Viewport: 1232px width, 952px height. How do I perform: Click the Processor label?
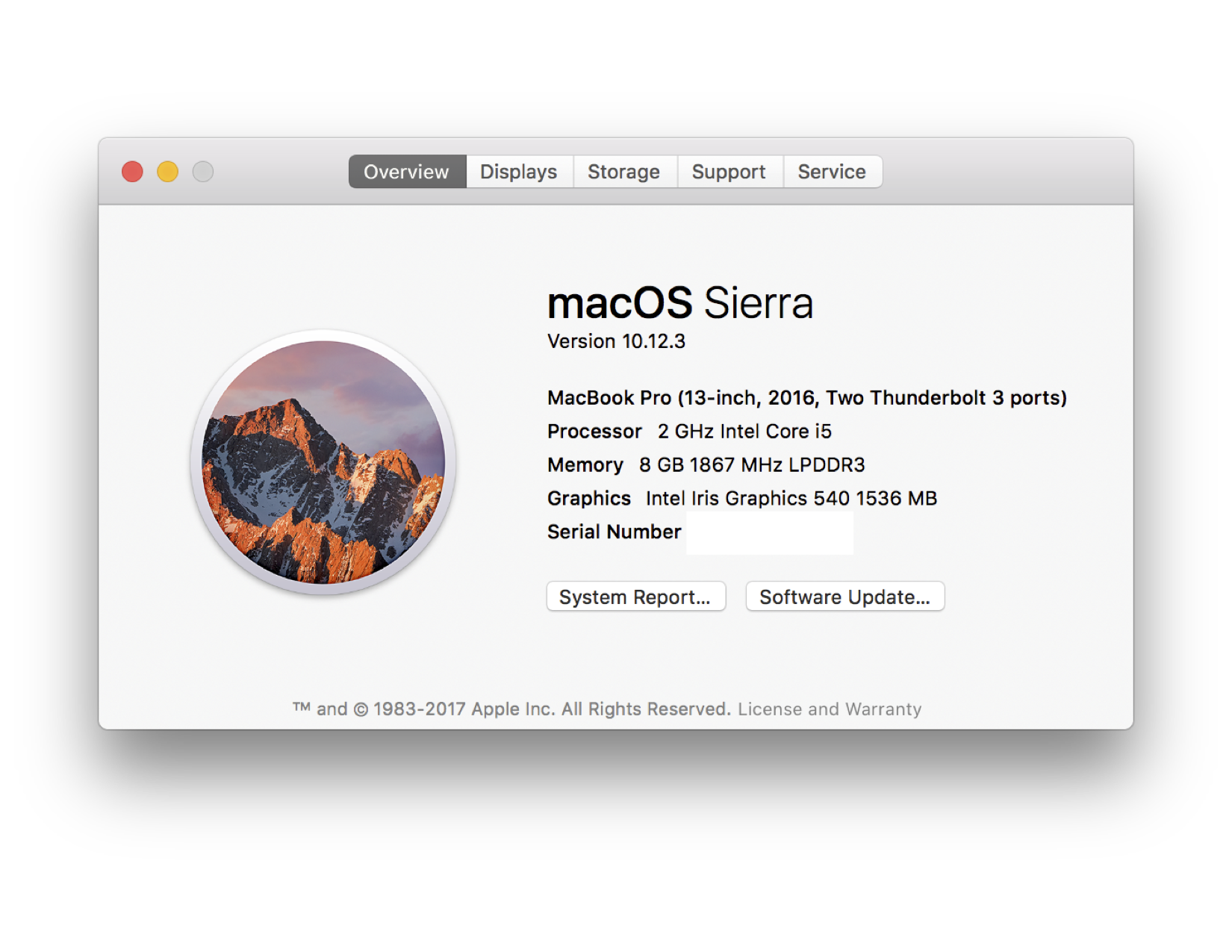pyautogui.click(x=594, y=432)
